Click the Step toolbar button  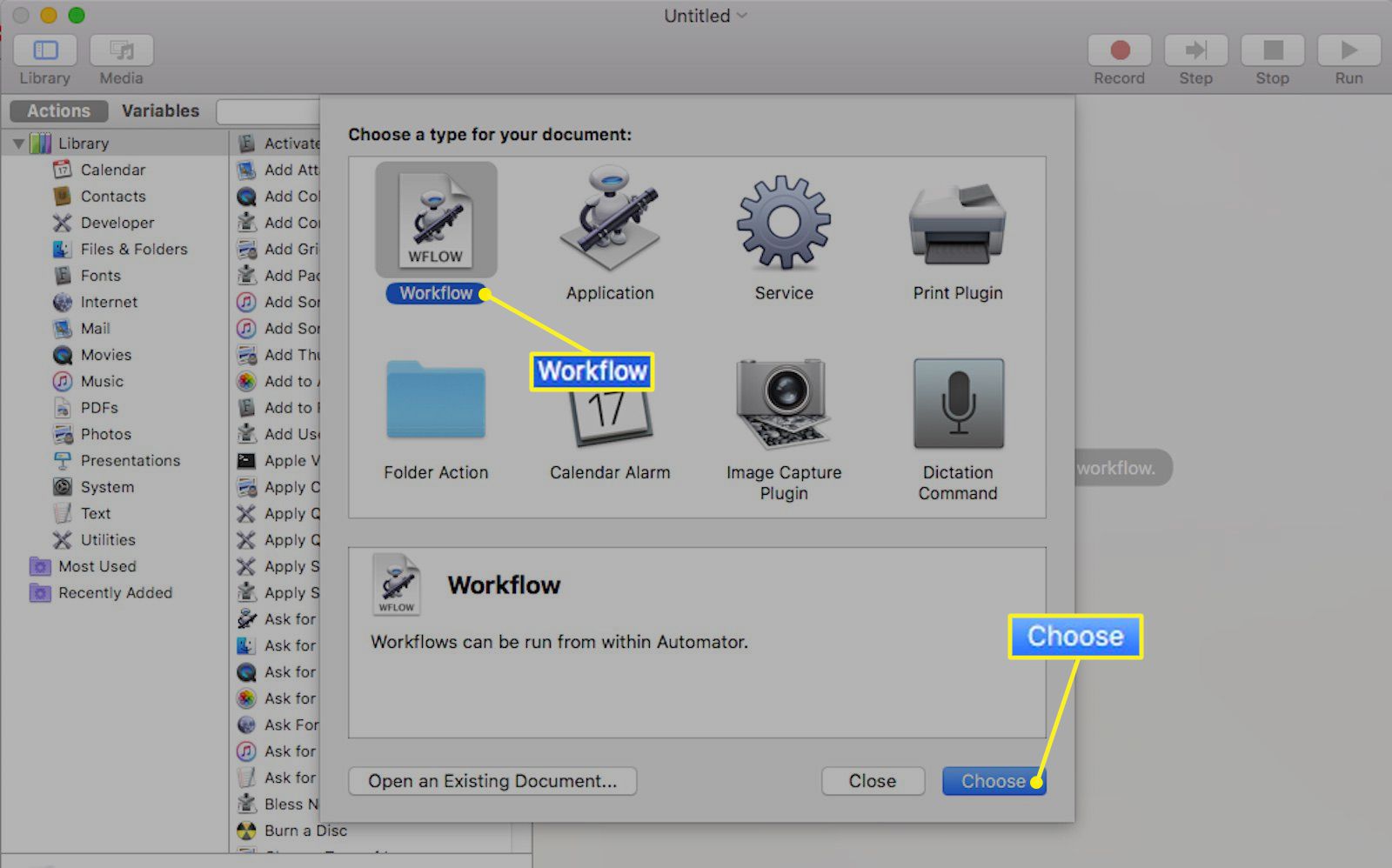pos(1196,50)
